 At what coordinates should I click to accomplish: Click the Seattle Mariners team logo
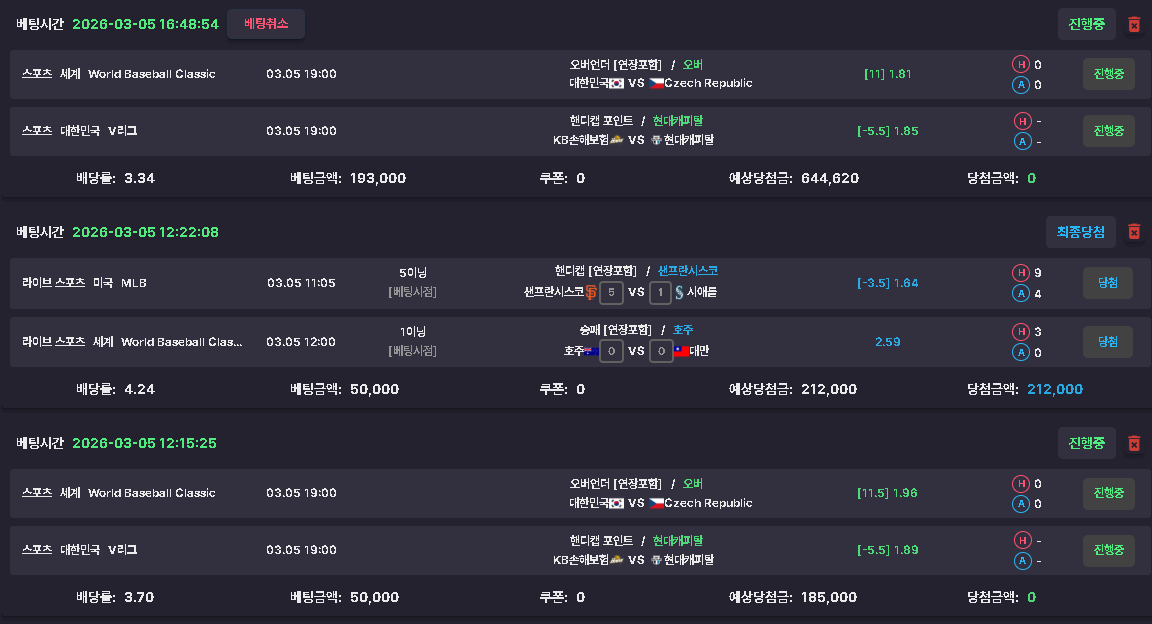[x=679, y=292]
